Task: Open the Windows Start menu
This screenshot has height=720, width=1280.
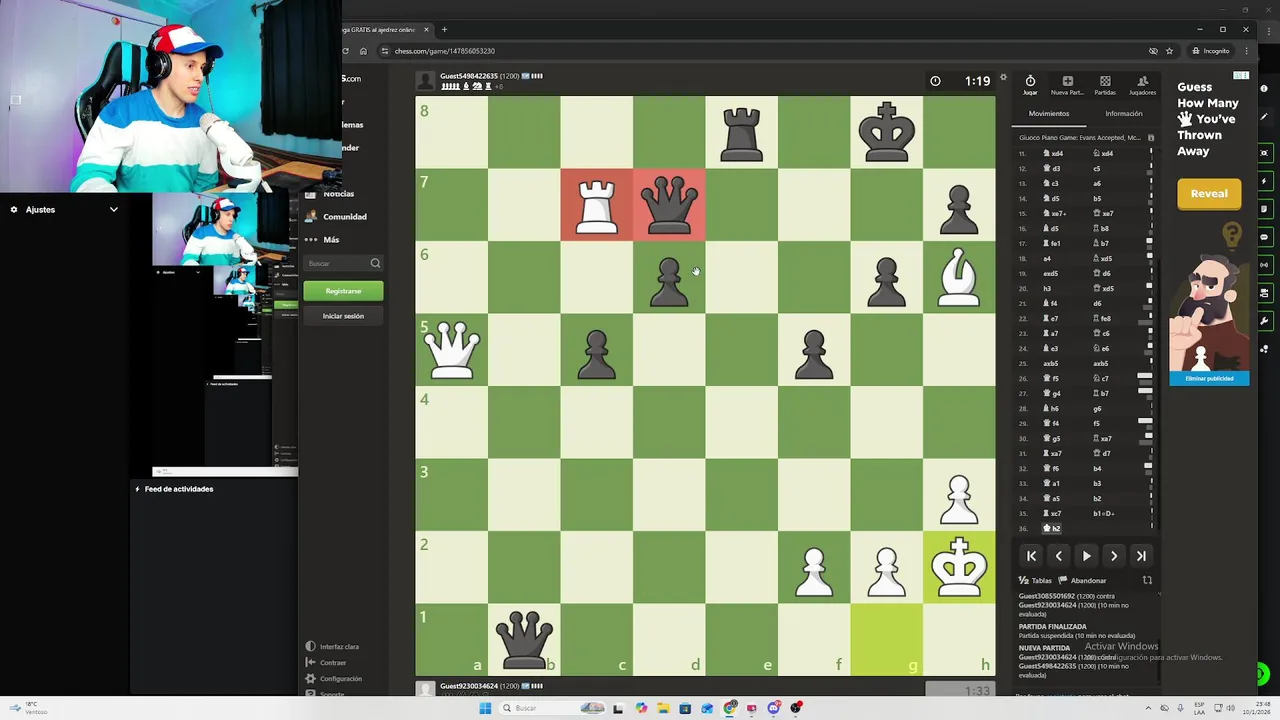Action: 485,708
